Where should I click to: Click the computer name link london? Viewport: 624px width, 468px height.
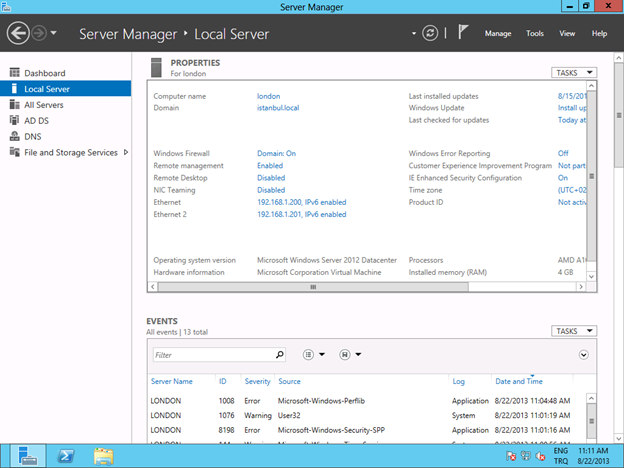point(268,96)
